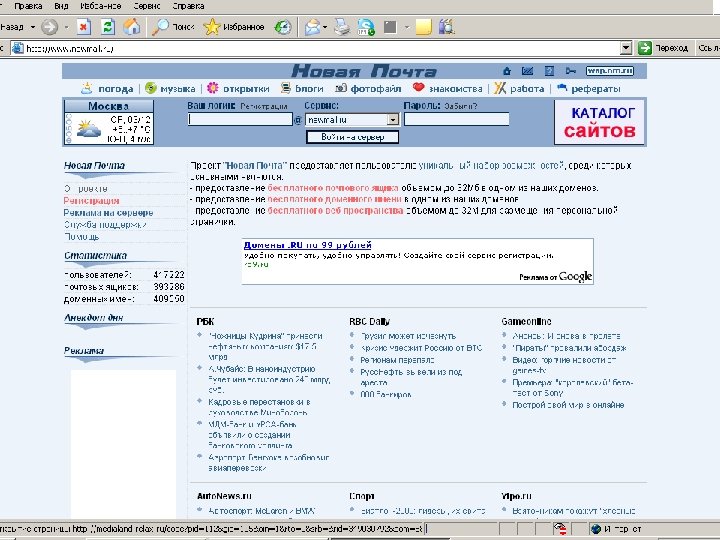Open the Избранное menu in menu bar
The width and height of the screenshot is (720, 540).
100,6
